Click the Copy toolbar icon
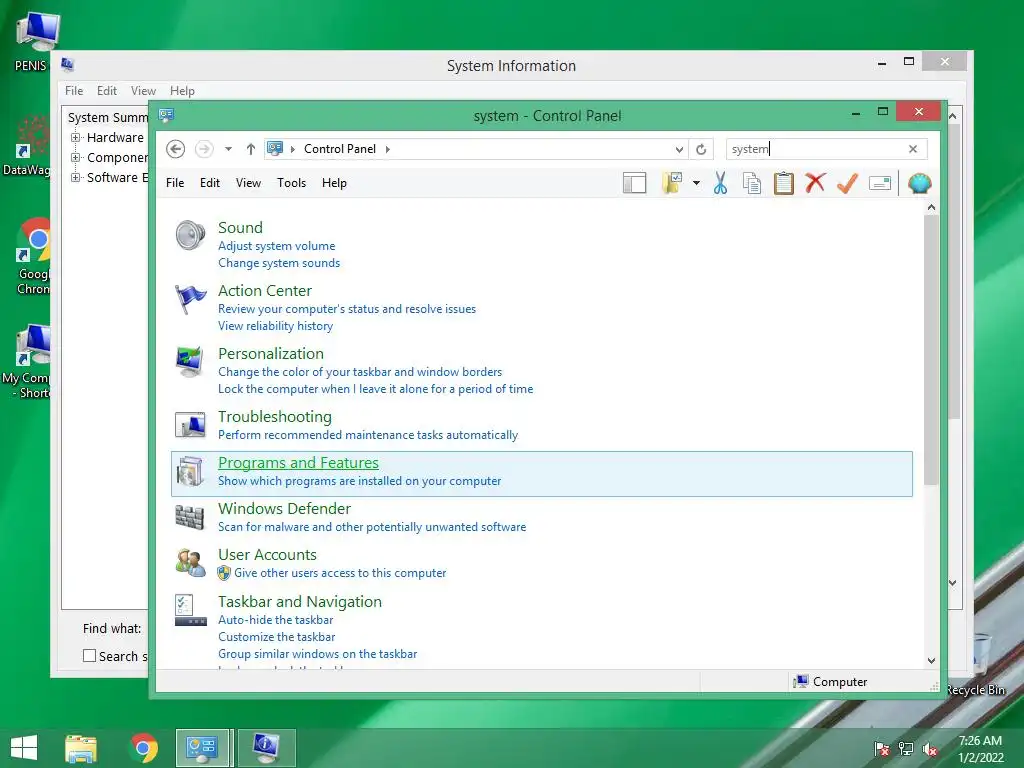Viewport: 1024px width, 768px height. click(752, 184)
